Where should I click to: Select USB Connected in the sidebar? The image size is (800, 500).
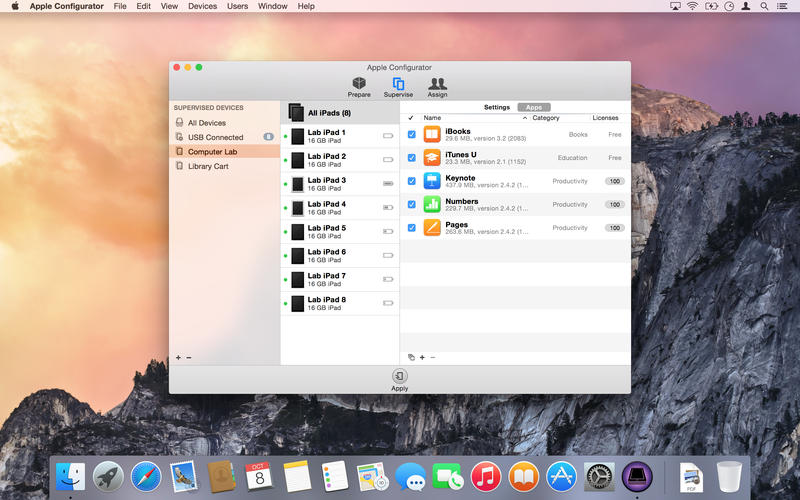[215, 137]
